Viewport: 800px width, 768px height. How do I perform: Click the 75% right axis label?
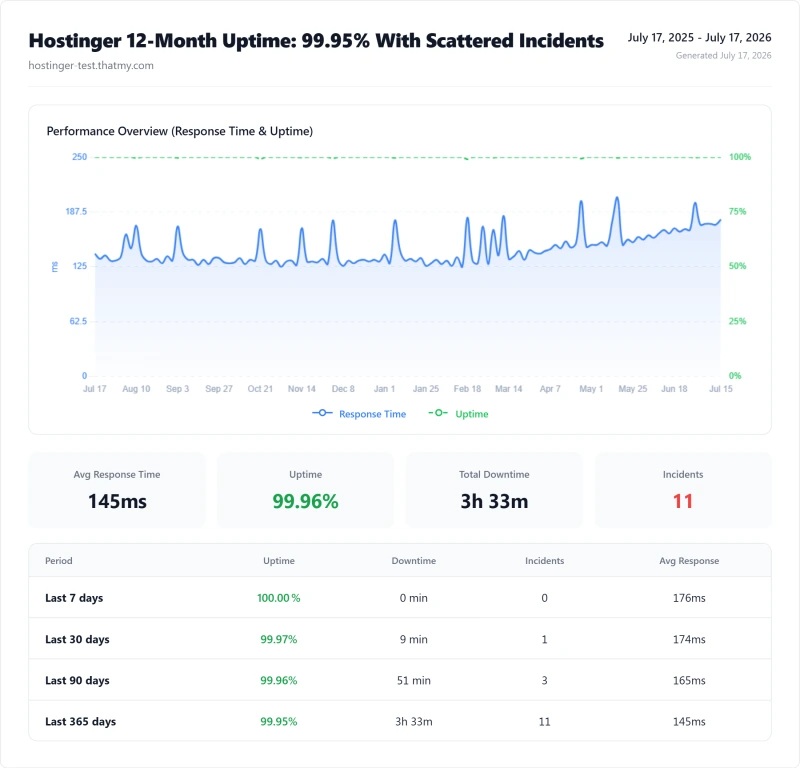tap(737, 211)
